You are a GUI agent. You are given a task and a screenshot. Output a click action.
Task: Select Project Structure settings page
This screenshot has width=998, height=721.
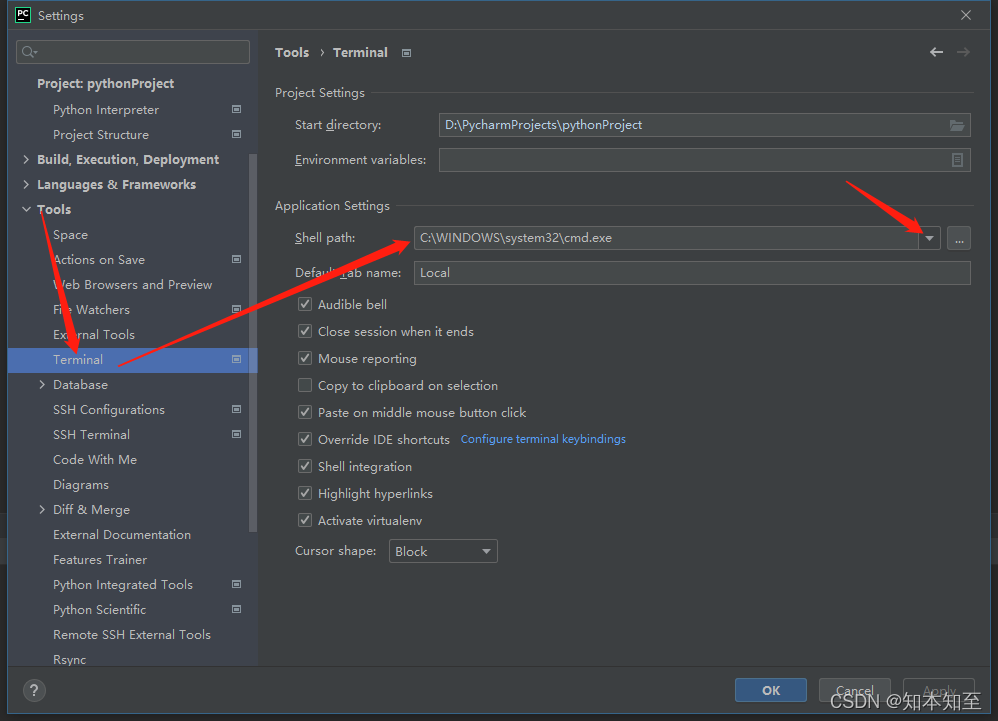pos(101,134)
